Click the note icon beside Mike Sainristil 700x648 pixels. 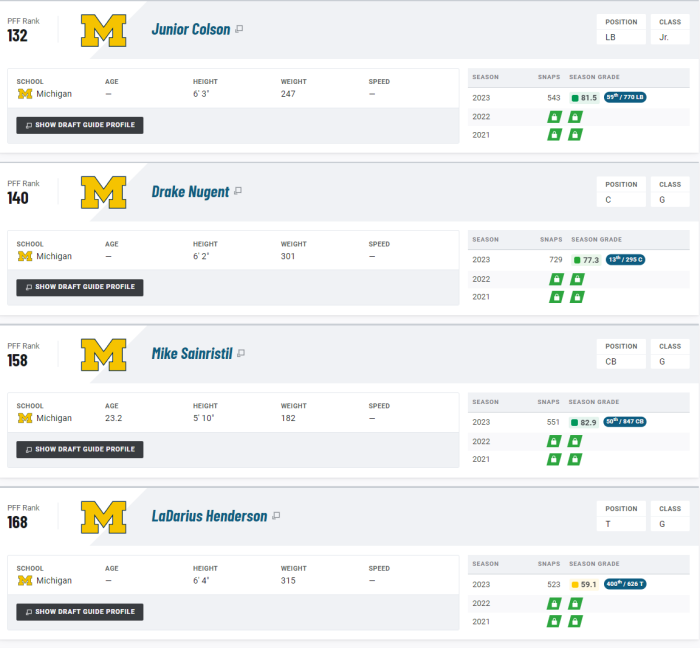[x=241, y=353]
